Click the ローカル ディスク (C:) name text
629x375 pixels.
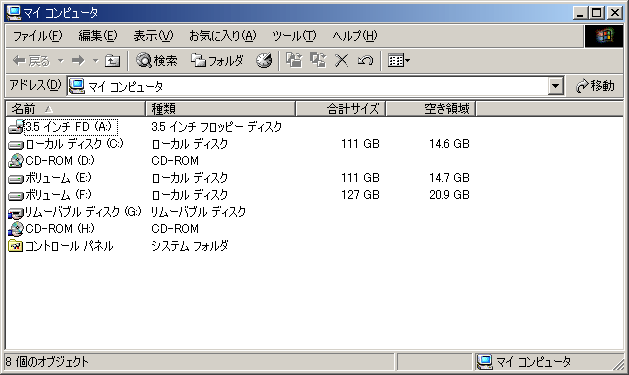pos(74,144)
